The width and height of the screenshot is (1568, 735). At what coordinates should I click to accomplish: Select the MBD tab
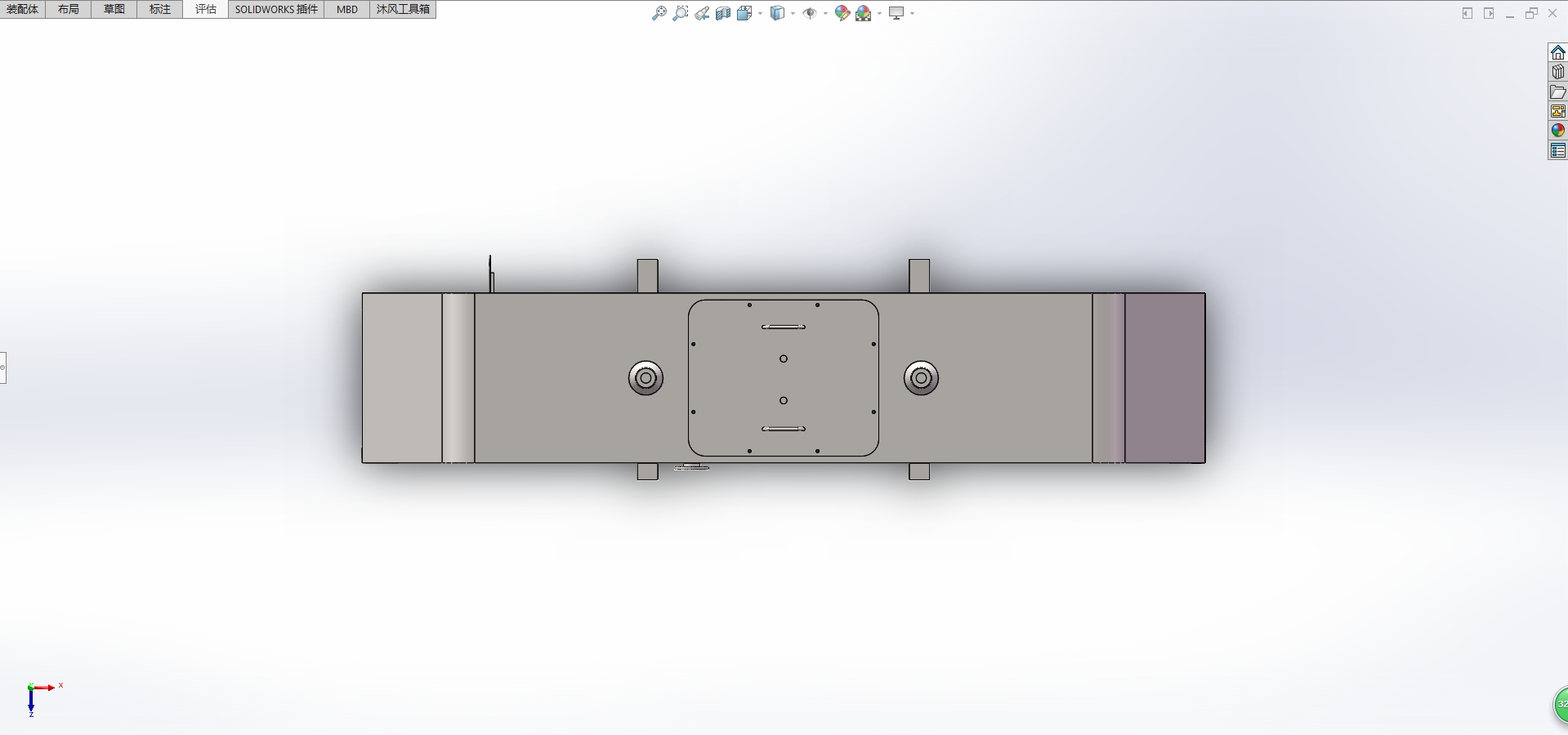click(347, 9)
